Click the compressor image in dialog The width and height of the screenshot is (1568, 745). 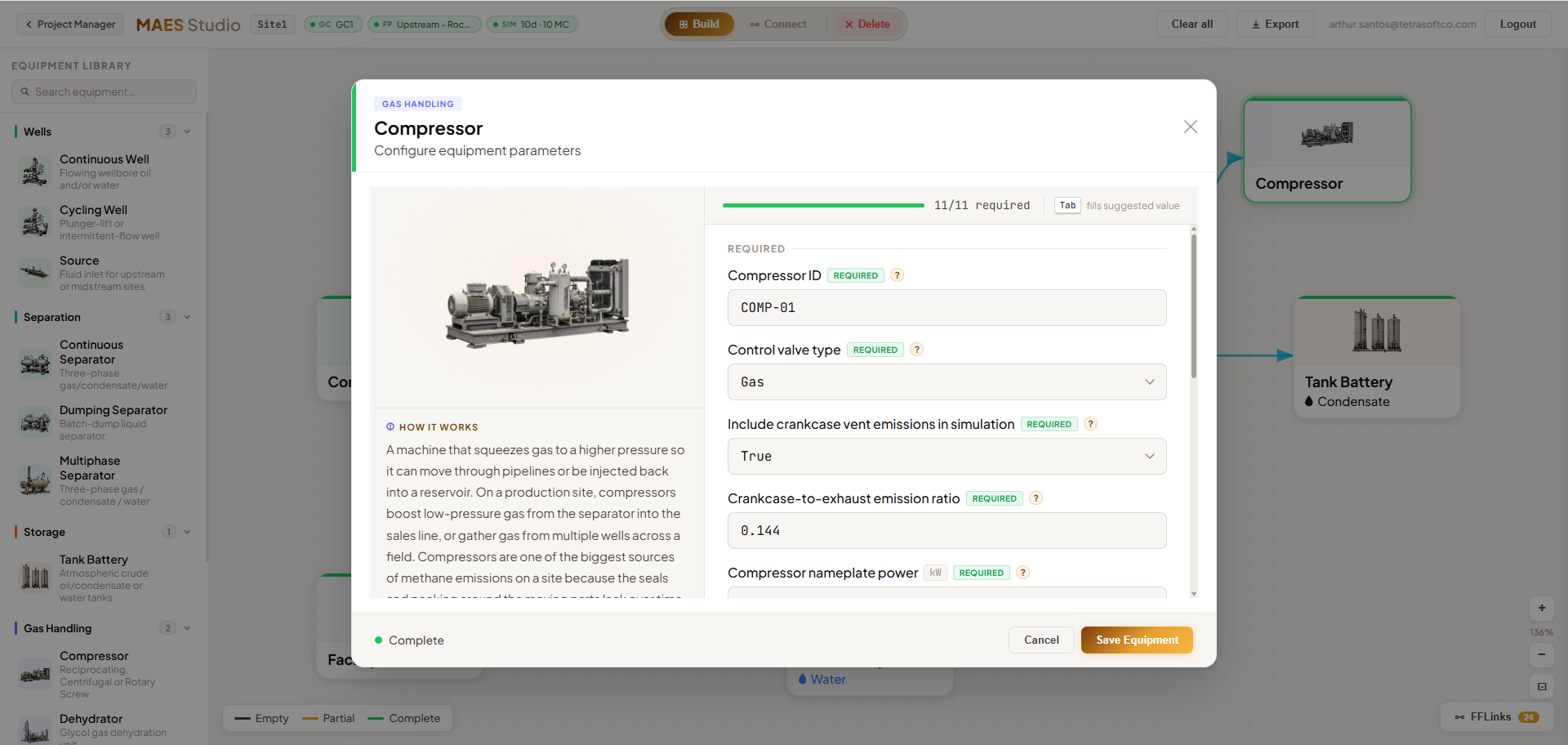pyautogui.click(x=537, y=301)
